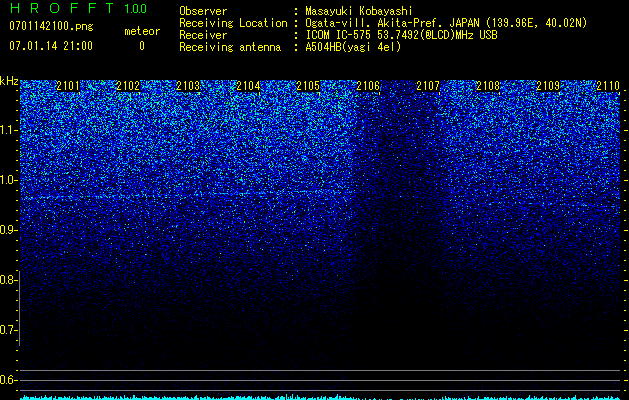Click the observer name Masayuki Kobayashi
Screen dimensions: 629x400
point(359,11)
